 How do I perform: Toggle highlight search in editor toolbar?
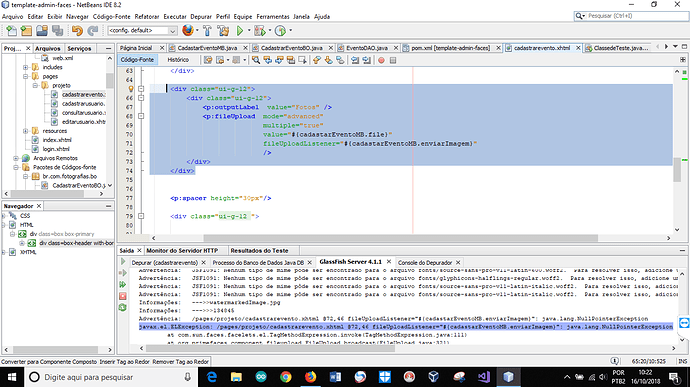(x=291, y=60)
